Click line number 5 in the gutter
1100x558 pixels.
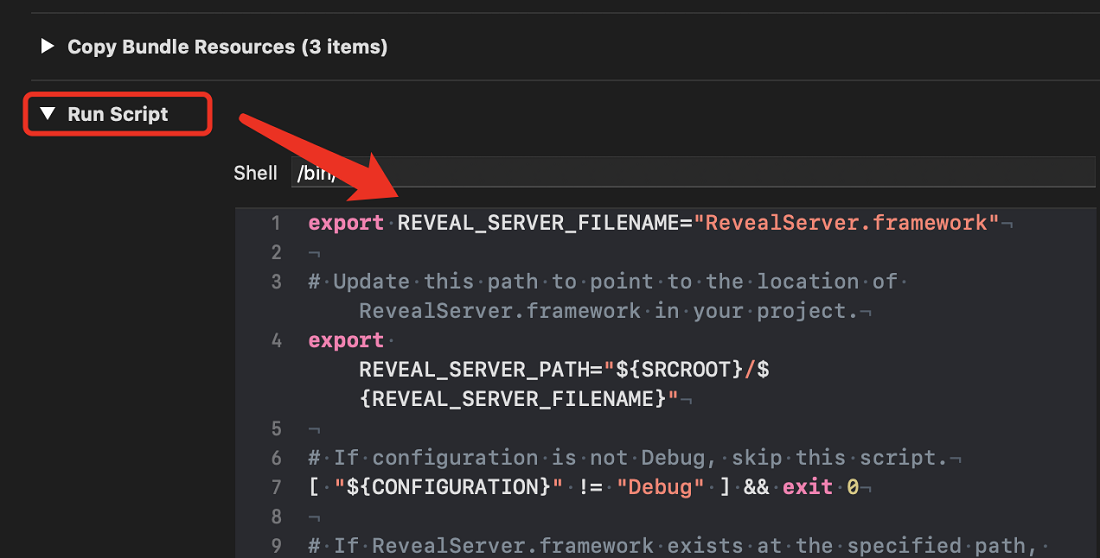(x=276, y=429)
